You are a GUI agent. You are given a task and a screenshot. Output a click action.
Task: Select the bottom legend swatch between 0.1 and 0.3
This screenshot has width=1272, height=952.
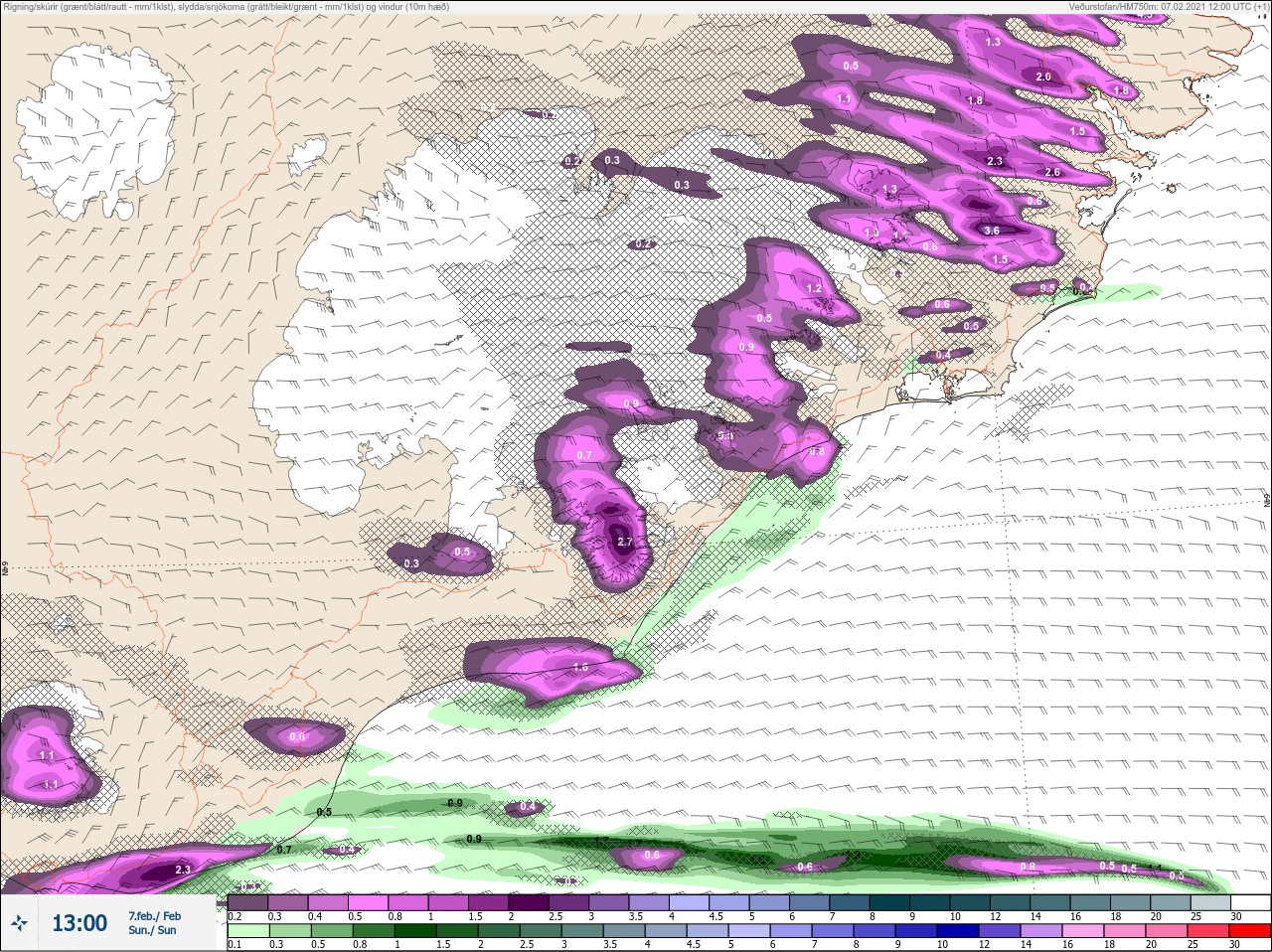point(247,930)
